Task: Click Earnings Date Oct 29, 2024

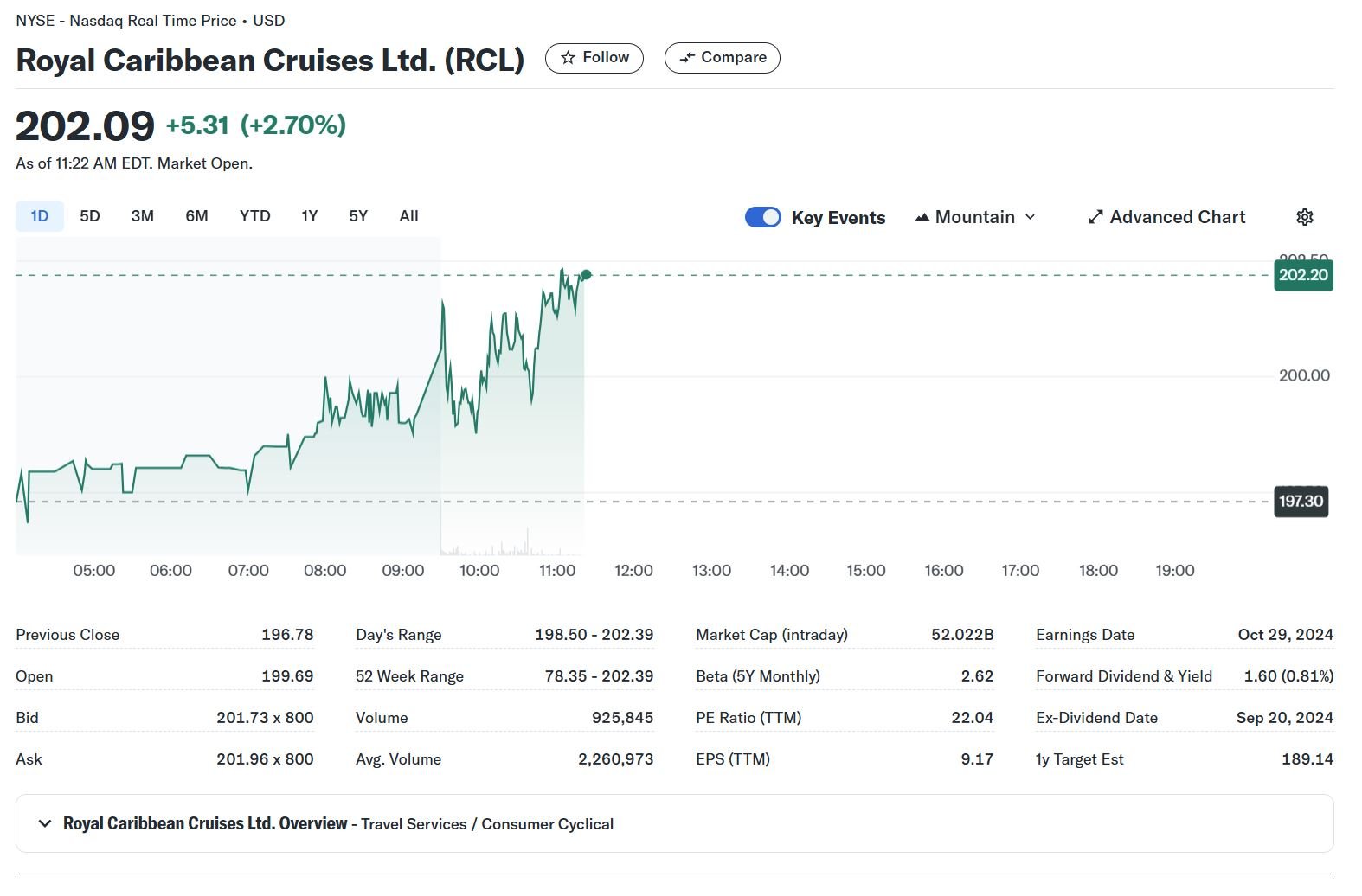Action: 1286,635
